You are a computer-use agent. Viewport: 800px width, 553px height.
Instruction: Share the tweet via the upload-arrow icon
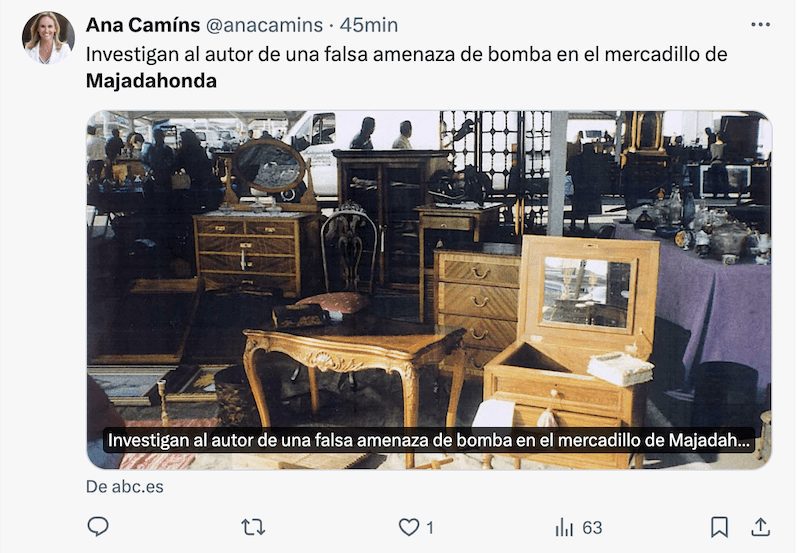tap(760, 527)
